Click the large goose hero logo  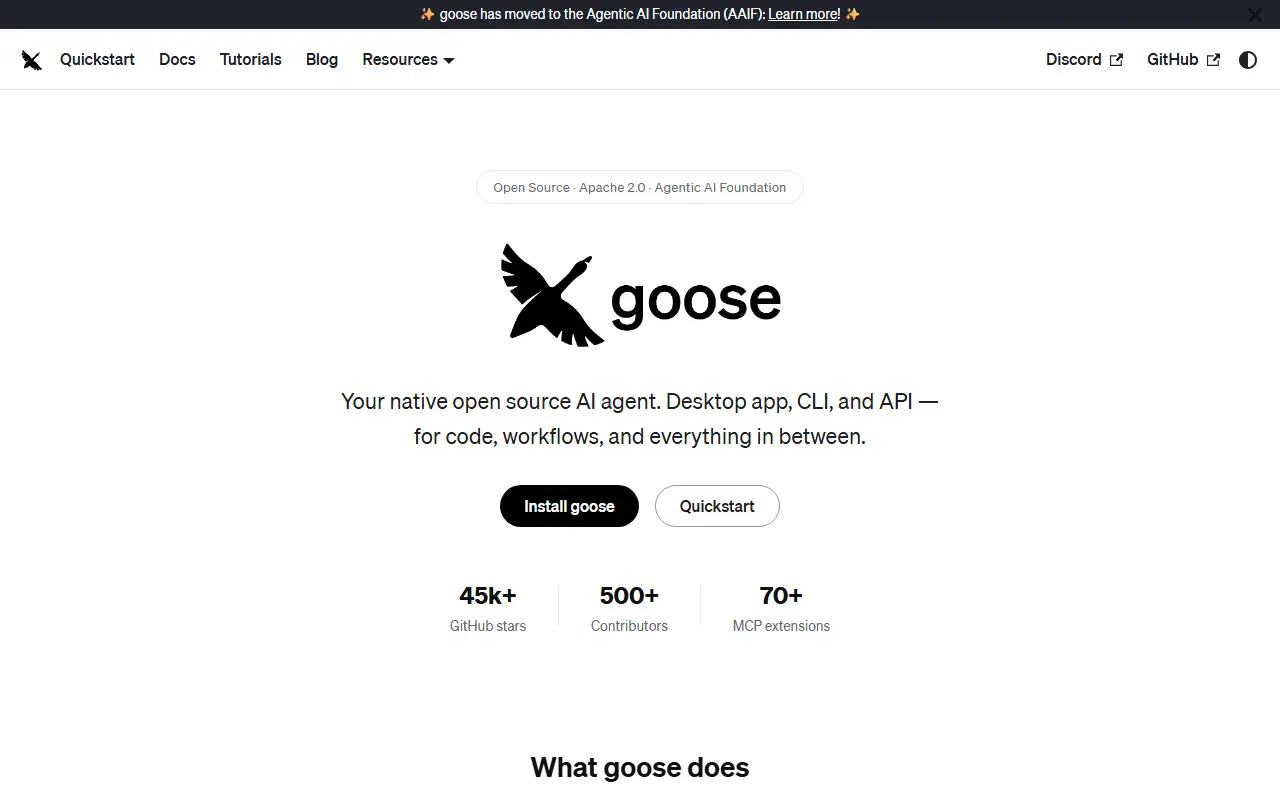[640, 295]
